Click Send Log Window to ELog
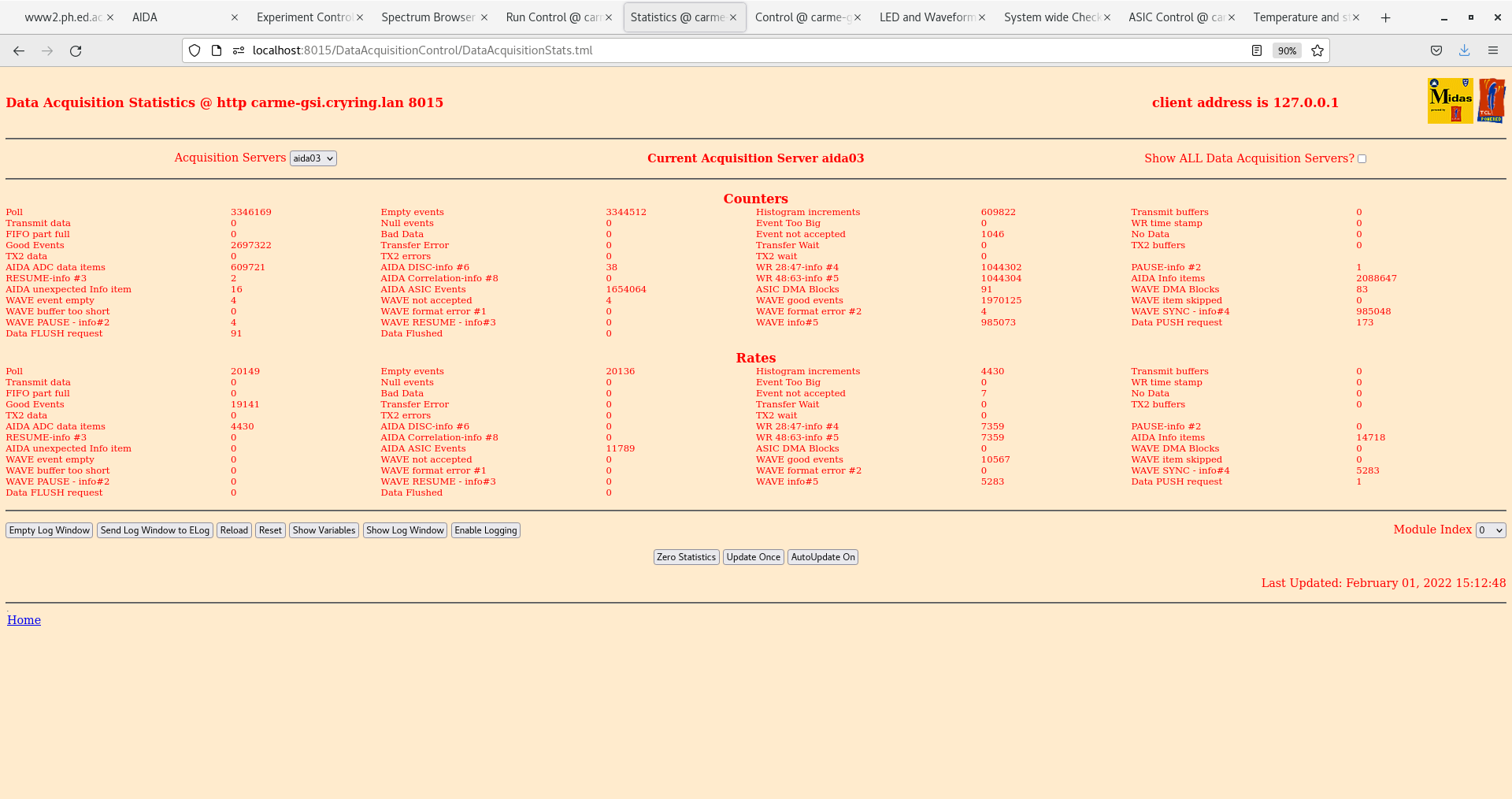This screenshot has height=799, width=1512. tap(155, 530)
